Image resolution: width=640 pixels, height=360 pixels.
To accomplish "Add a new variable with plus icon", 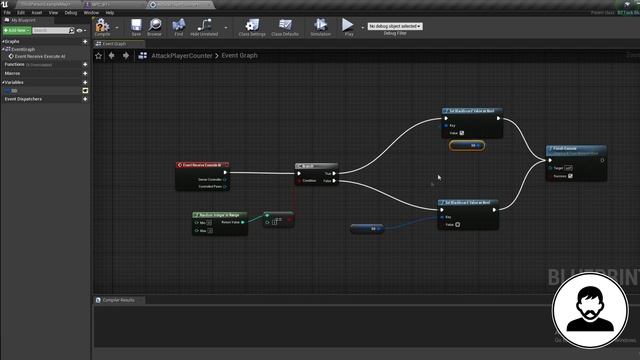I will (x=85, y=82).
